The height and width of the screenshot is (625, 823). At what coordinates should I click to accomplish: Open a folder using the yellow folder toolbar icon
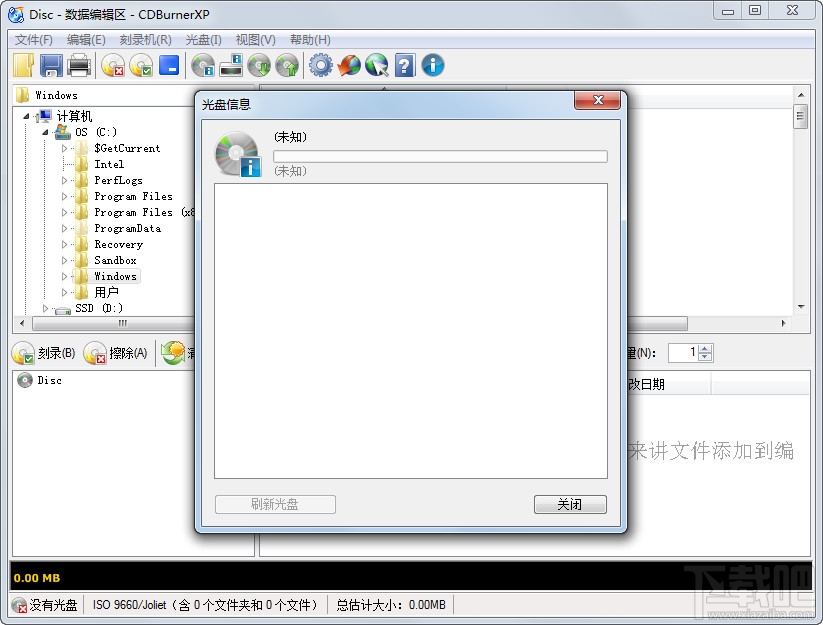pos(23,65)
